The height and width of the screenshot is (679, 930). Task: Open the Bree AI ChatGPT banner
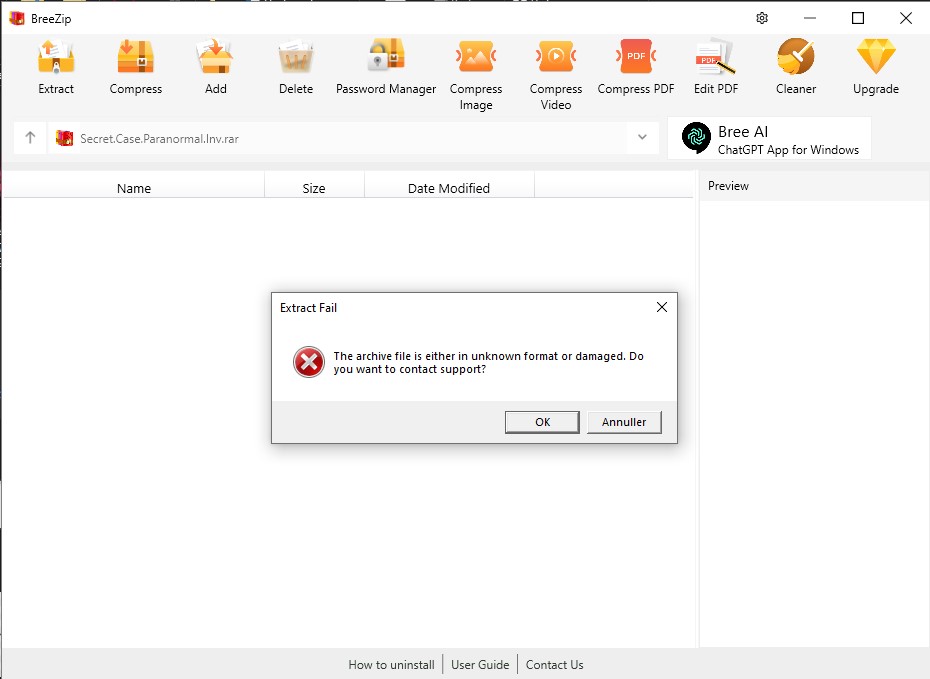769,139
